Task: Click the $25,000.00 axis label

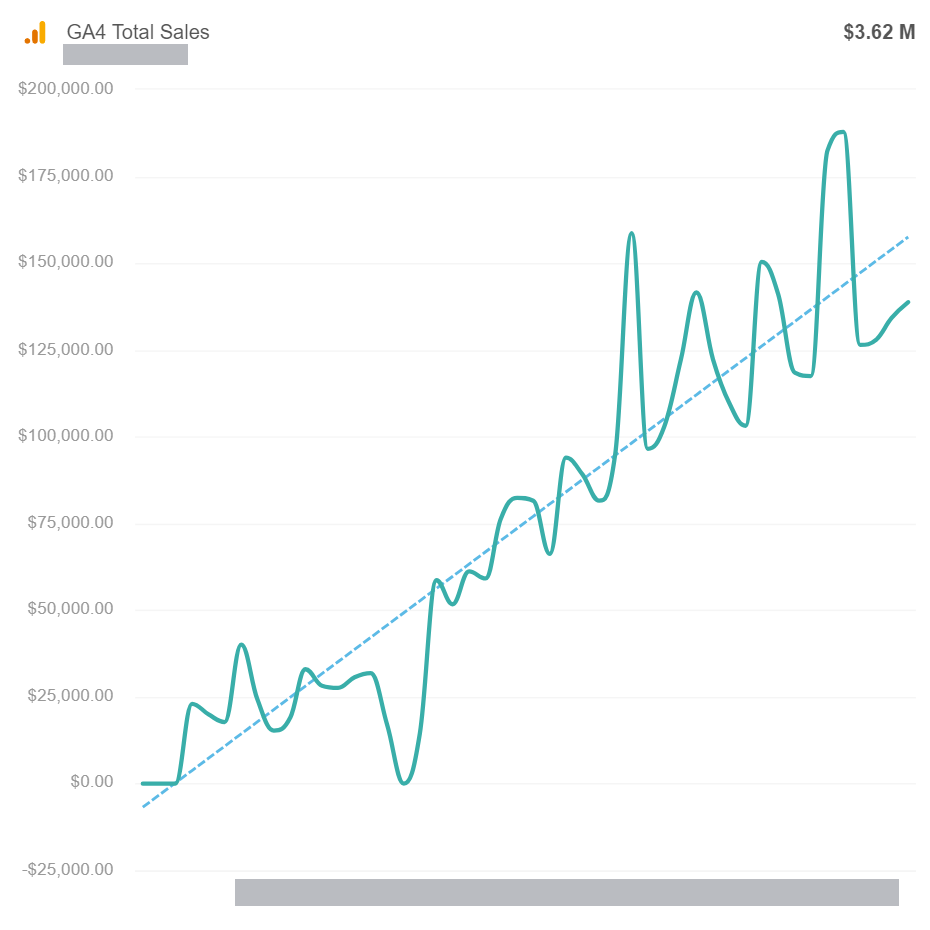Action: coord(71,695)
